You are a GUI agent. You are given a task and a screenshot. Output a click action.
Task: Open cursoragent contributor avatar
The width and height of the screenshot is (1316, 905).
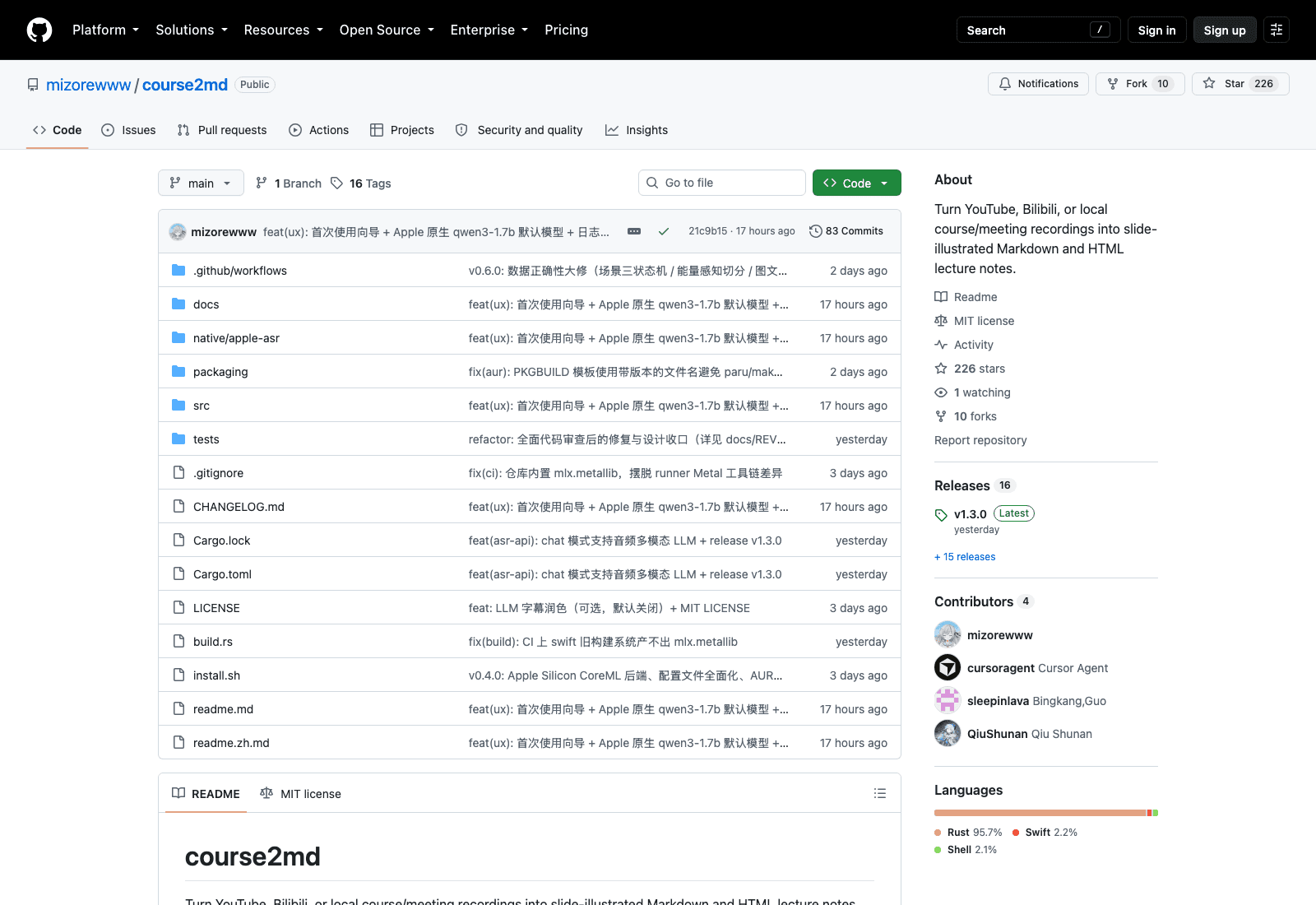(x=948, y=667)
